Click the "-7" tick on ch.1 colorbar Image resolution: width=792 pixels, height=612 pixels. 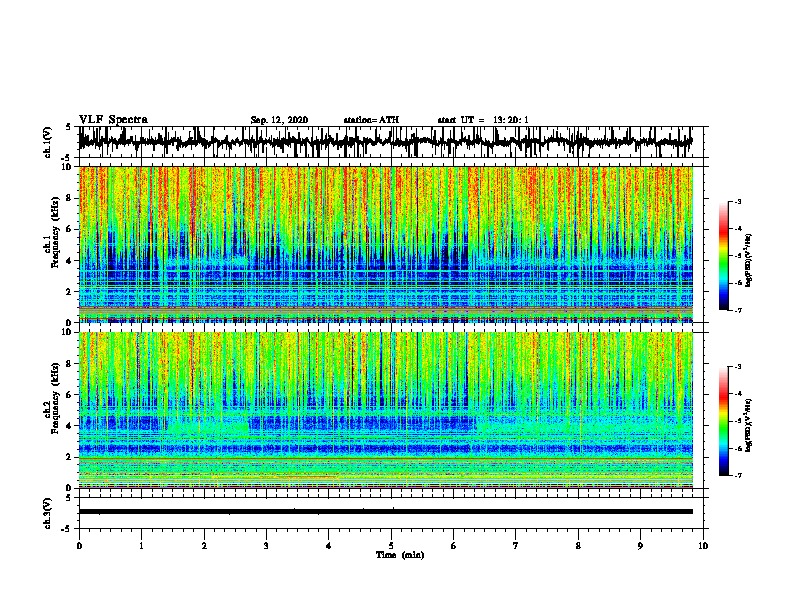pyautogui.click(x=737, y=310)
